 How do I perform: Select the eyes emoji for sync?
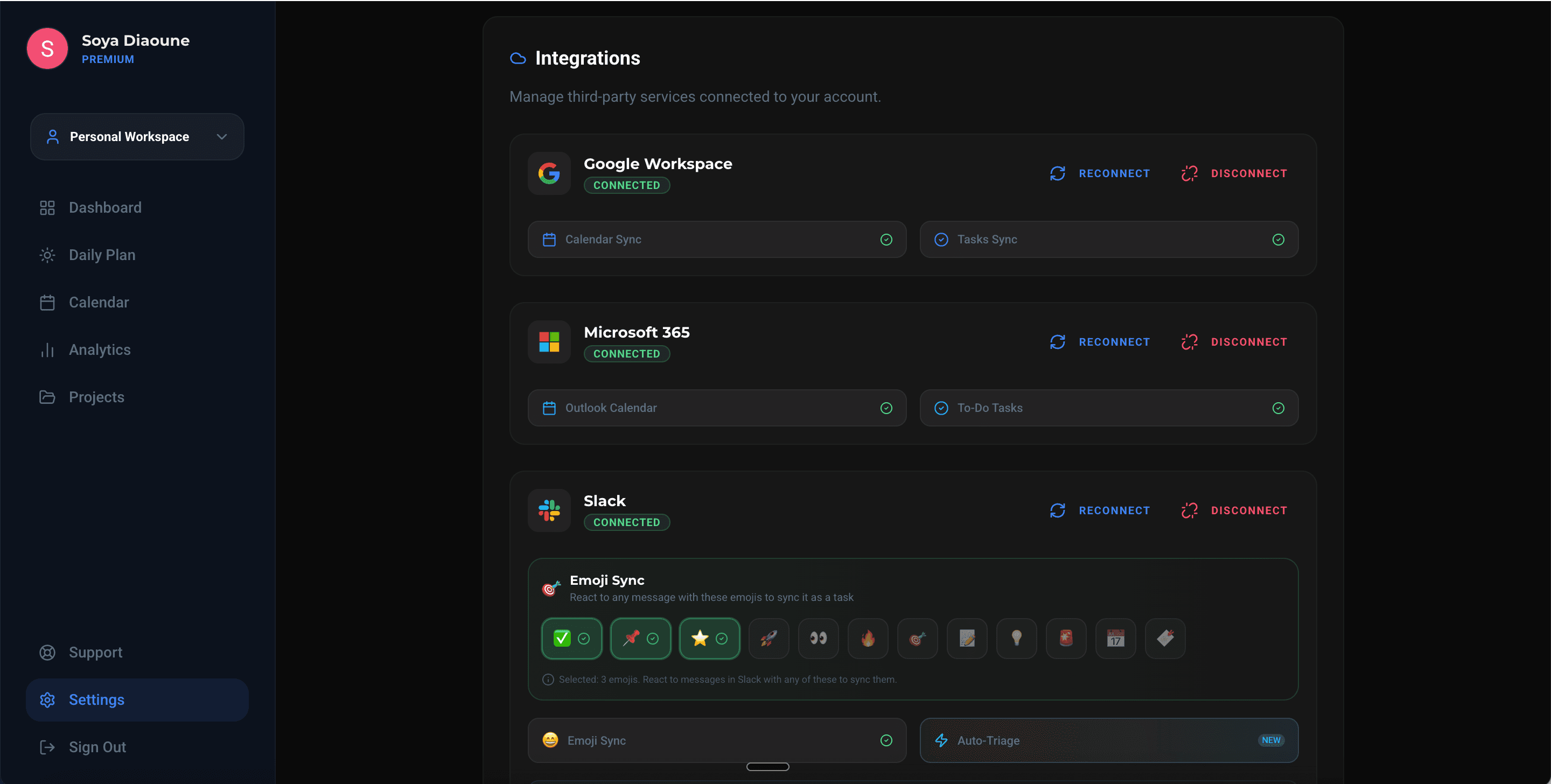coord(818,638)
